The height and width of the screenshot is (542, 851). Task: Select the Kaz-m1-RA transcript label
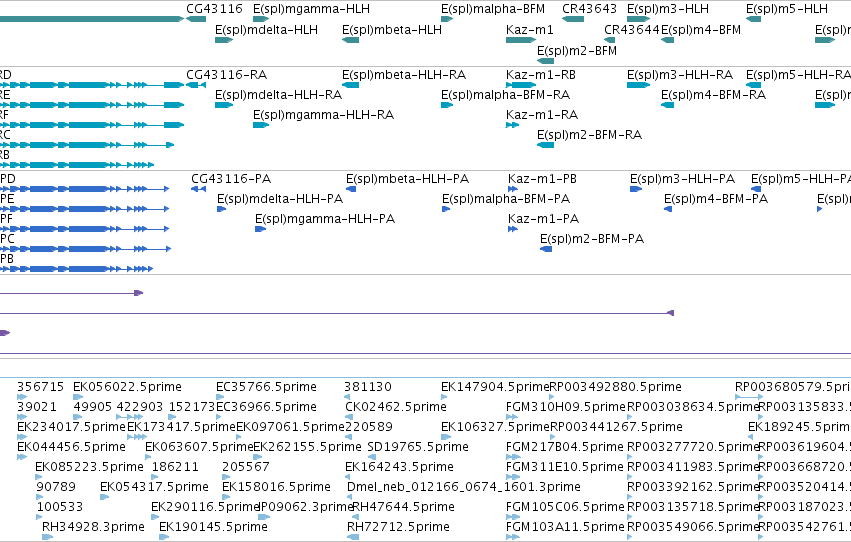pyautogui.click(x=542, y=115)
